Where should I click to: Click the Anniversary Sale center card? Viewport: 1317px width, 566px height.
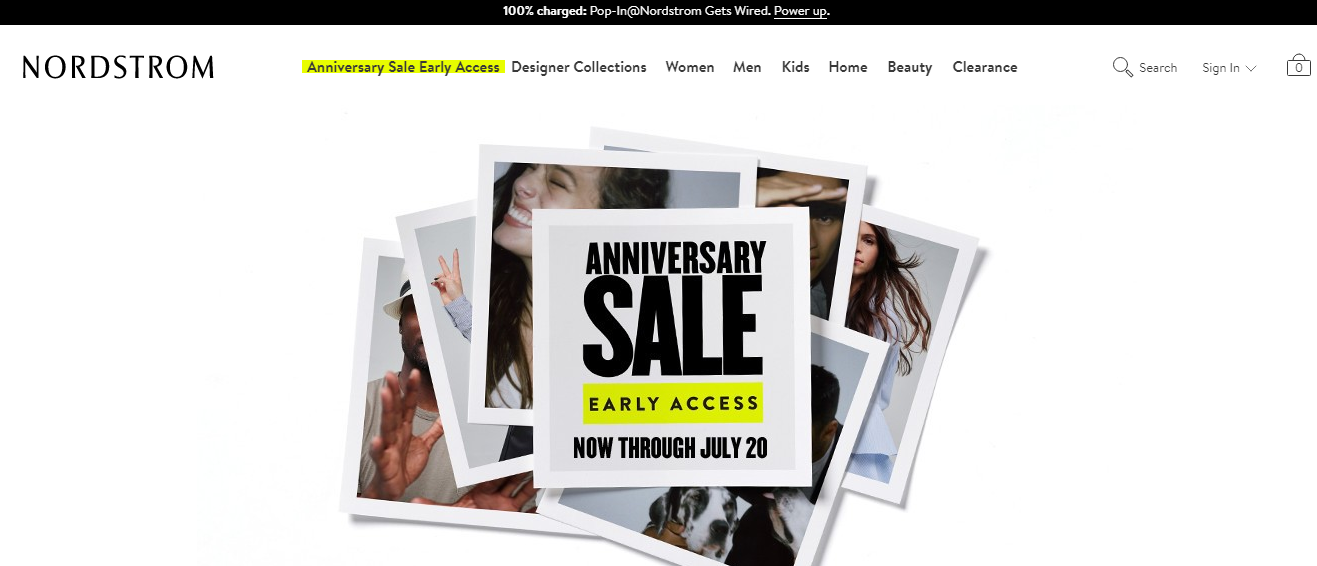pyautogui.click(x=671, y=347)
